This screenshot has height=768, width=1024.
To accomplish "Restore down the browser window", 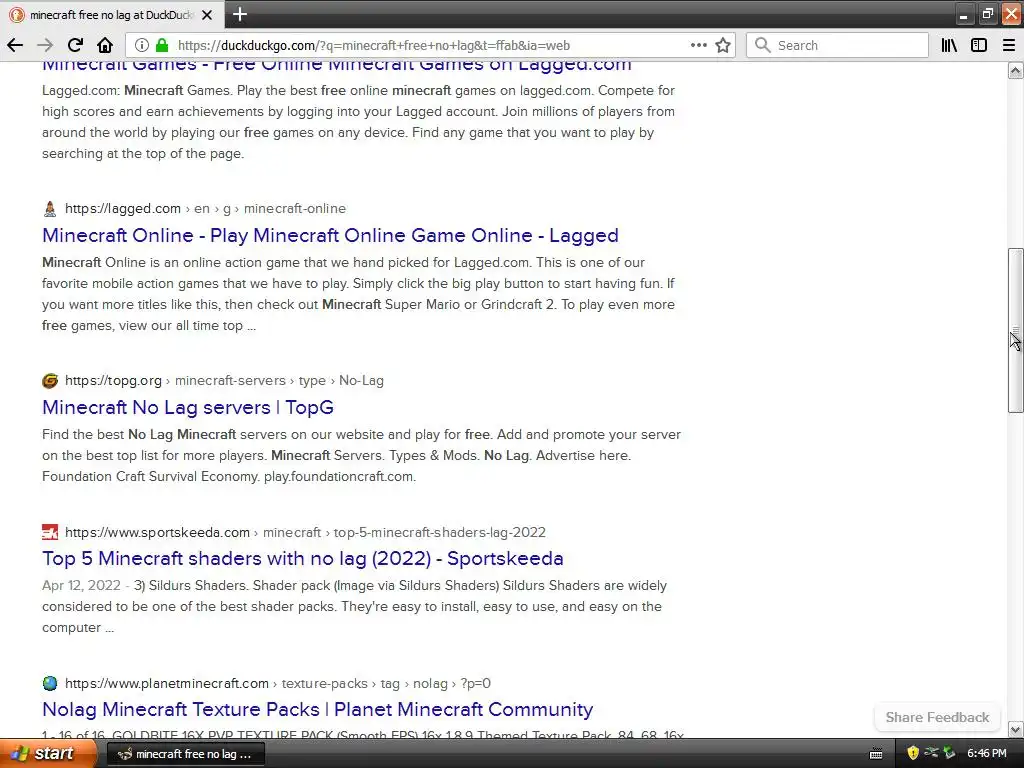I will tap(987, 14).
